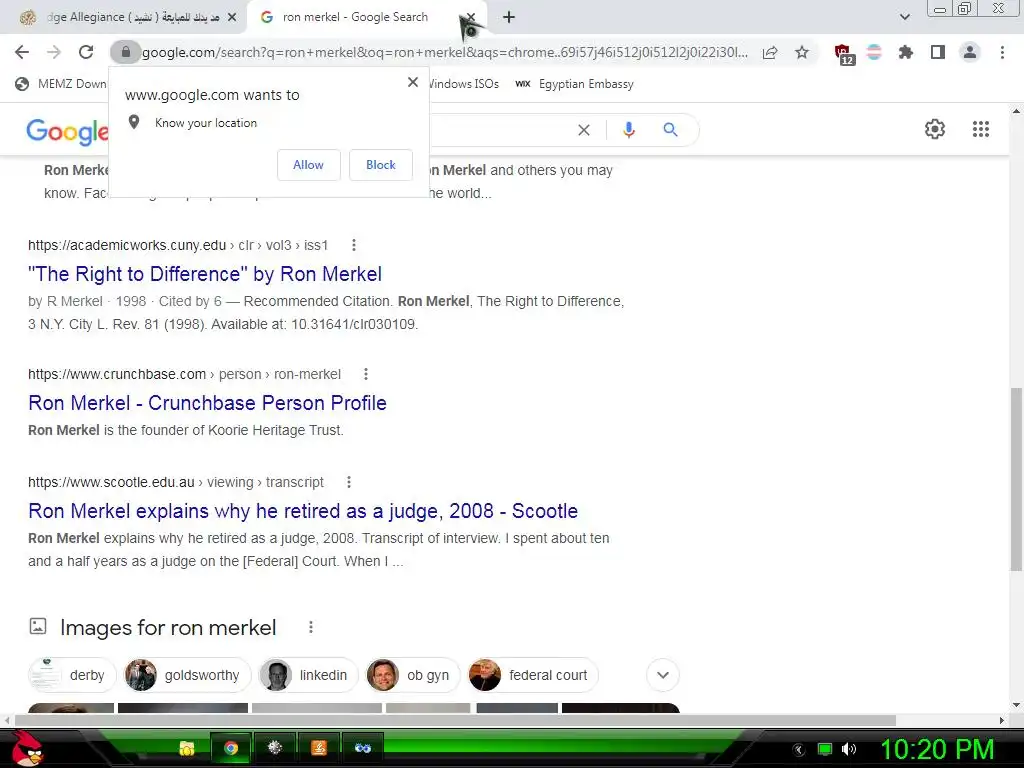Image resolution: width=1024 pixels, height=768 pixels.
Task: Open options for the Scootle result
Action: tap(349, 482)
